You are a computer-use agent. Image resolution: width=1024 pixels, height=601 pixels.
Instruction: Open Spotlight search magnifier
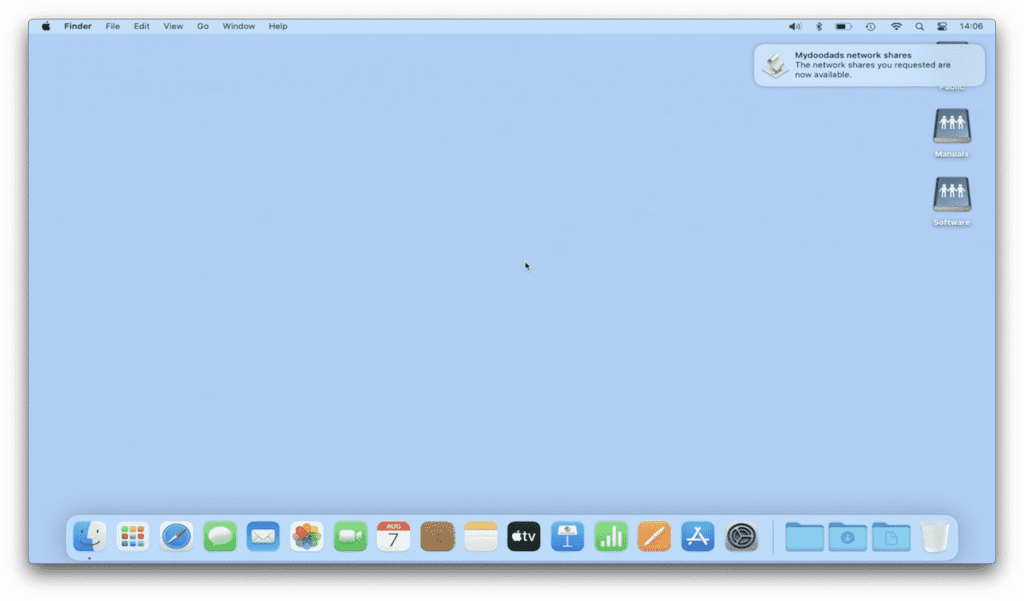click(920, 27)
